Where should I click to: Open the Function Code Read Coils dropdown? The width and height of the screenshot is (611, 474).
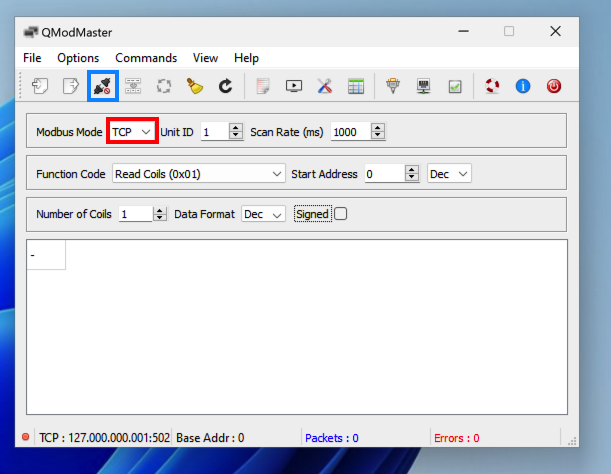coord(199,174)
